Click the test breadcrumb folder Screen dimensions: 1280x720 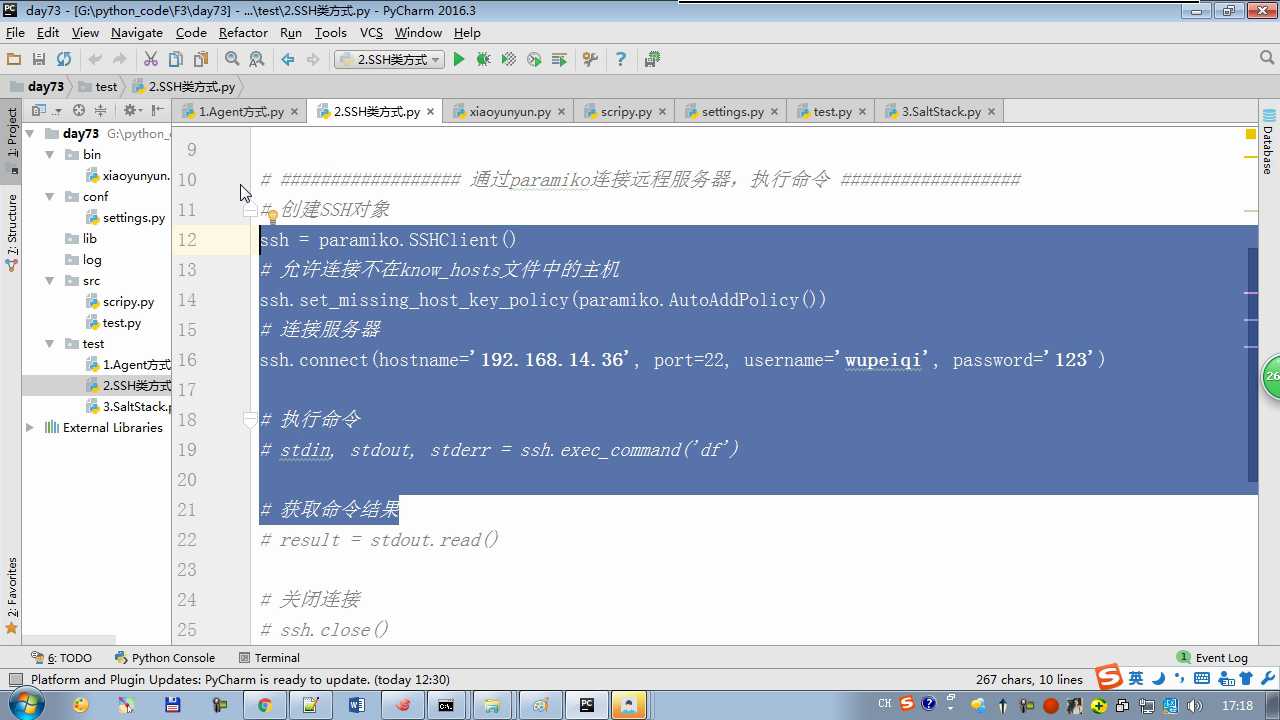98,87
